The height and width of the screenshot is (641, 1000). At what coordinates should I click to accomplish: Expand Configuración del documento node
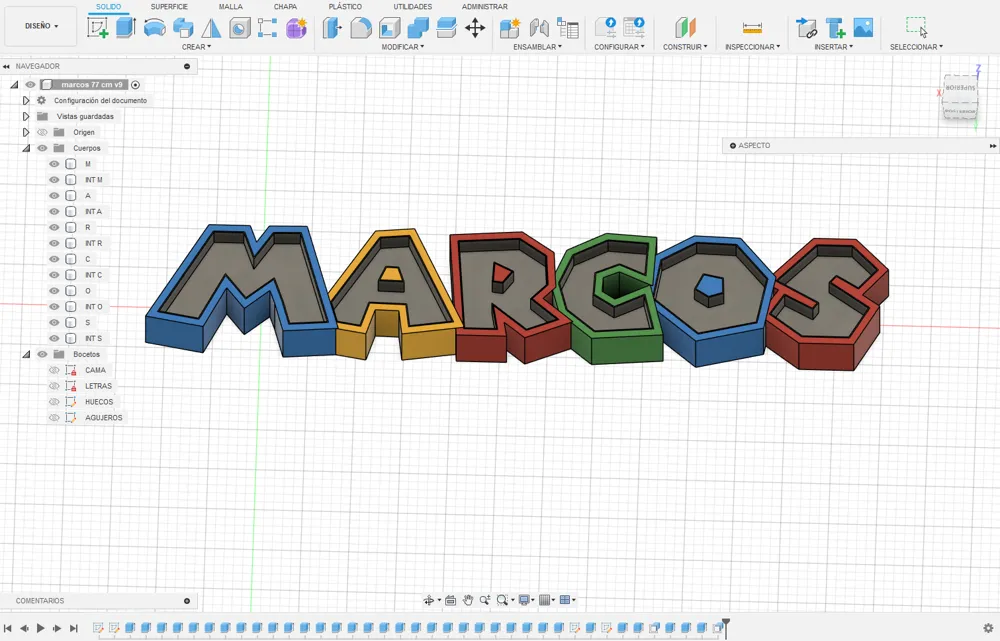tap(26, 101)
